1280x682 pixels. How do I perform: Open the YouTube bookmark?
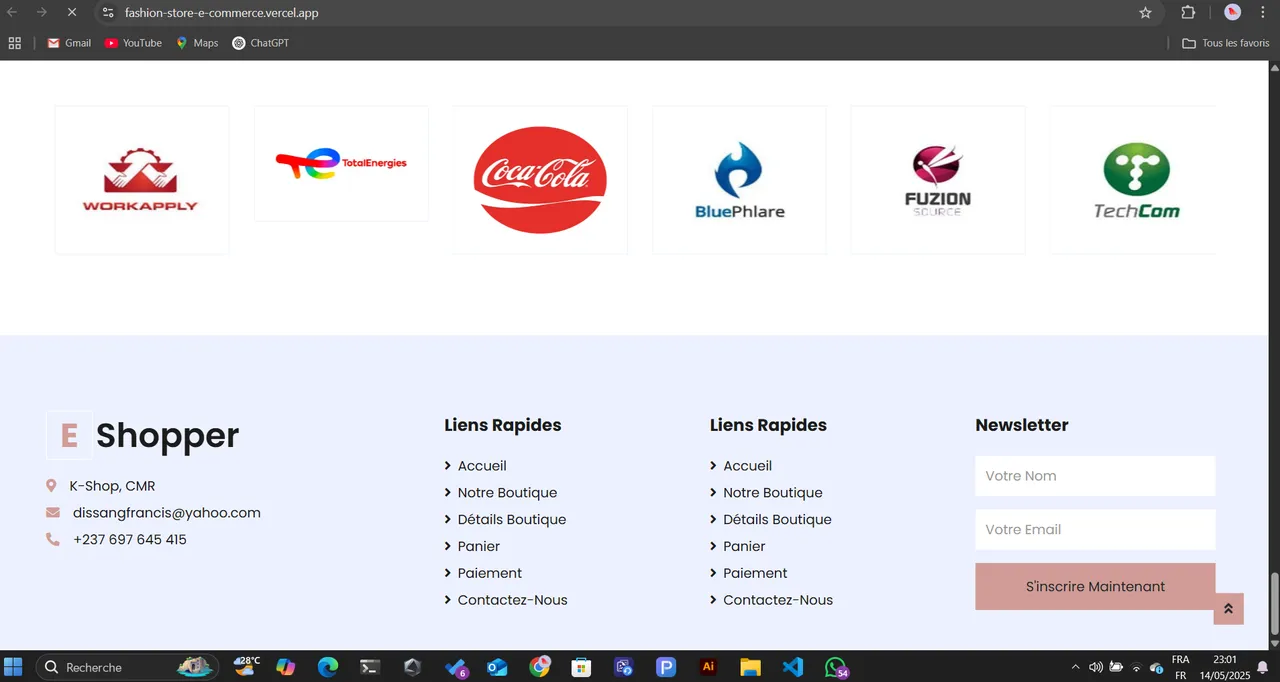click(133, 43)
